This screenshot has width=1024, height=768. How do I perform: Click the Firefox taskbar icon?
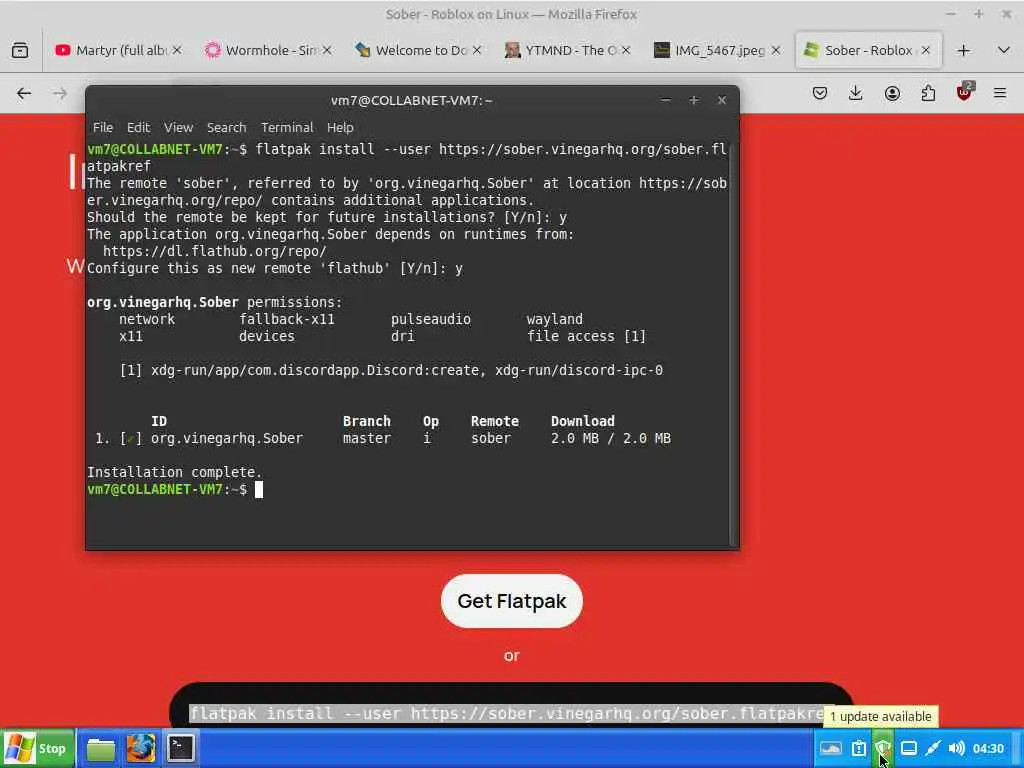tap(140, 748)
